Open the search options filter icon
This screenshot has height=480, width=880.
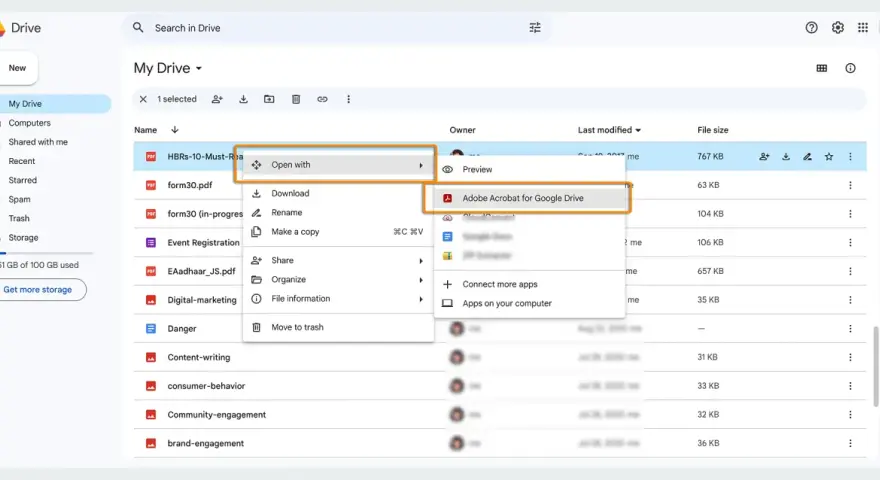pyautogui.click(x=535, y=28)
